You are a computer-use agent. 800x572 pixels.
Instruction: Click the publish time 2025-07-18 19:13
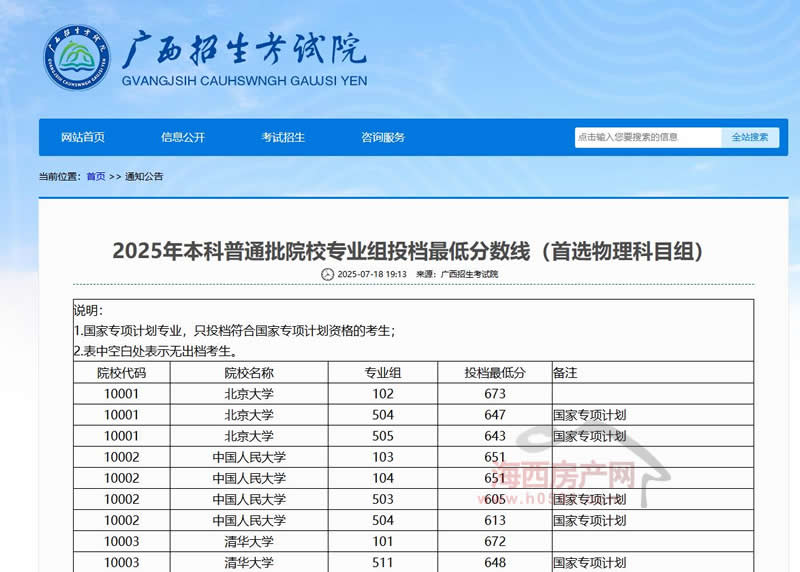pos(372,274)
